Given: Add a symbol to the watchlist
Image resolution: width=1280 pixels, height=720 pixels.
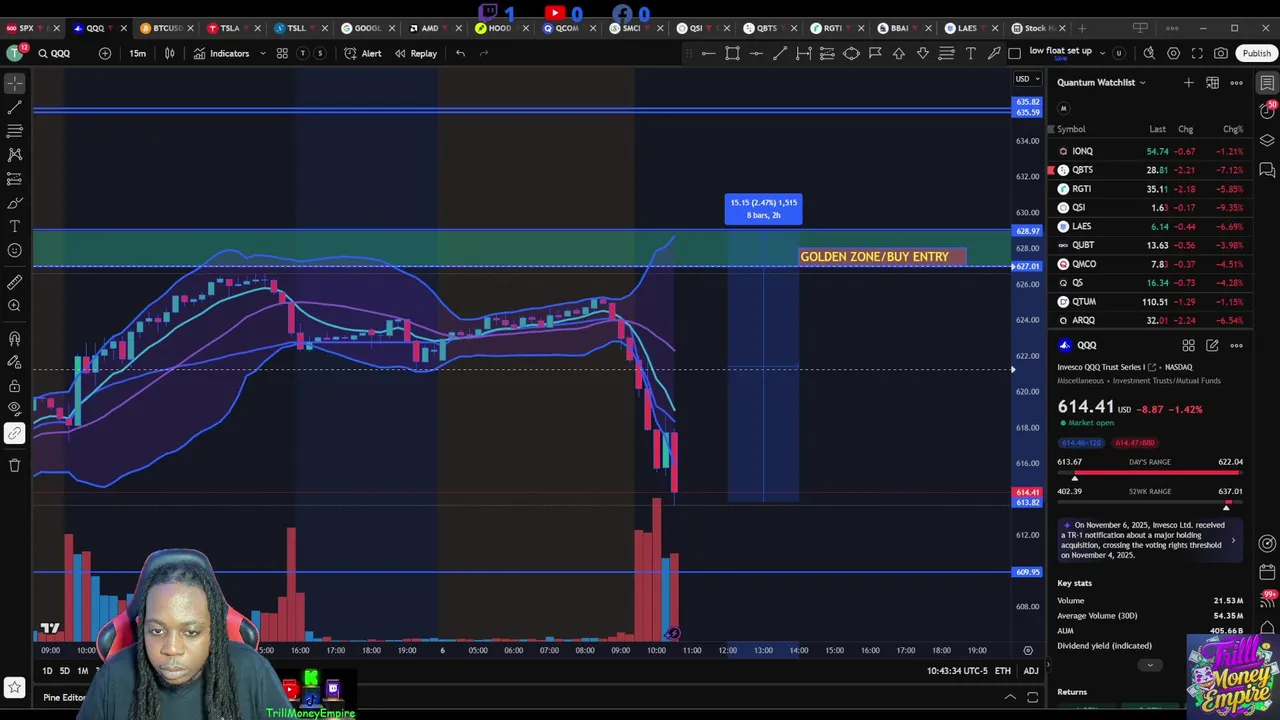Looking at the screenshot, I should coord(1188,82).
